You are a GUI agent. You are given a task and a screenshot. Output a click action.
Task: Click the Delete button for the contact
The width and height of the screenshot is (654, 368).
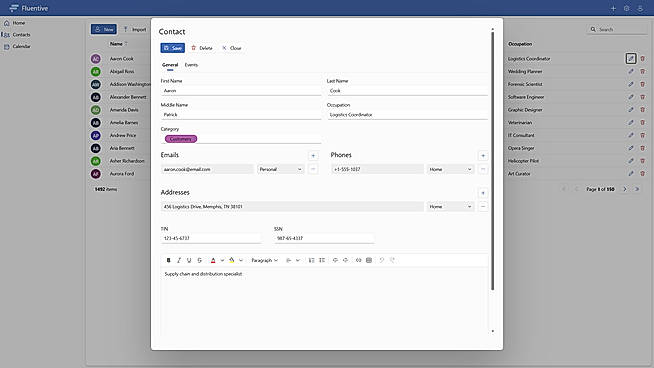coord(202,48)
